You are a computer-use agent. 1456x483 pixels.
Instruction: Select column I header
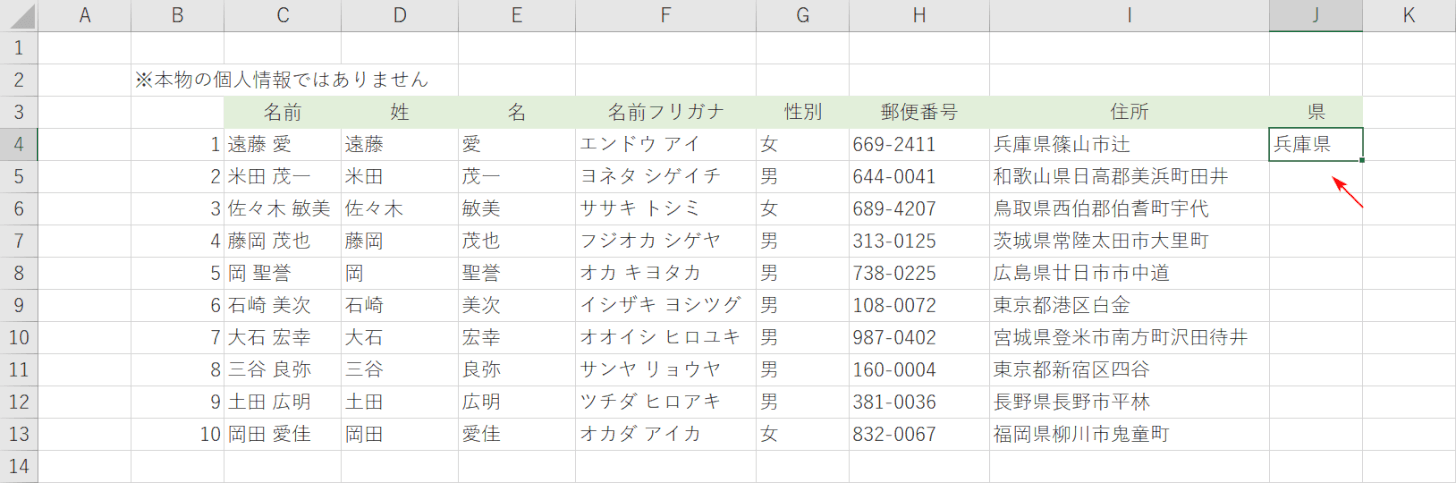(x=1130, y=15)
